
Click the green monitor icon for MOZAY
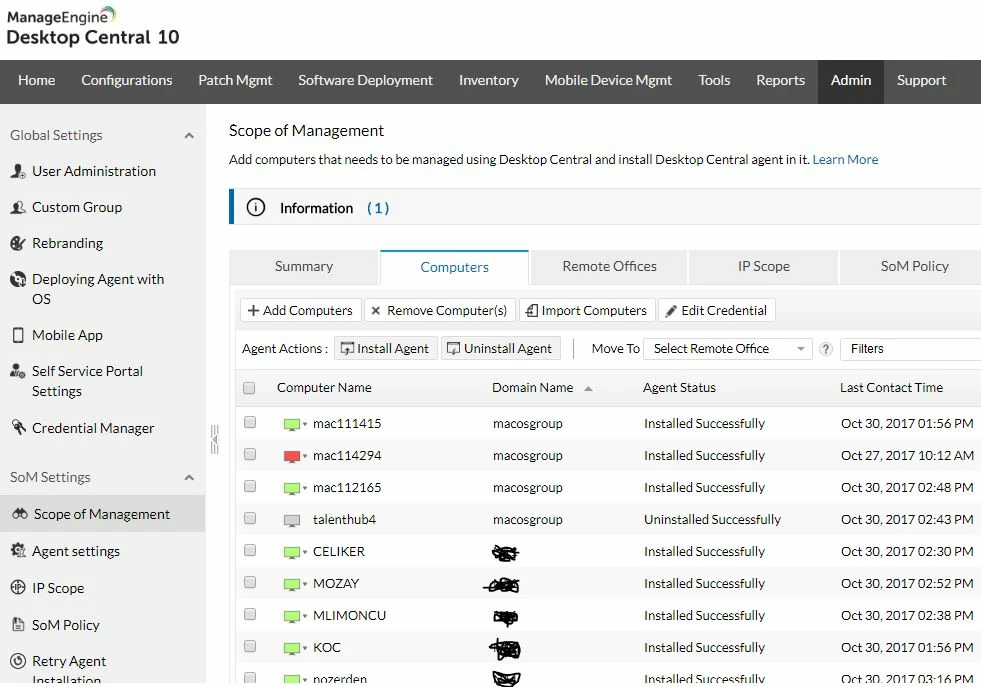pos(292,584)
